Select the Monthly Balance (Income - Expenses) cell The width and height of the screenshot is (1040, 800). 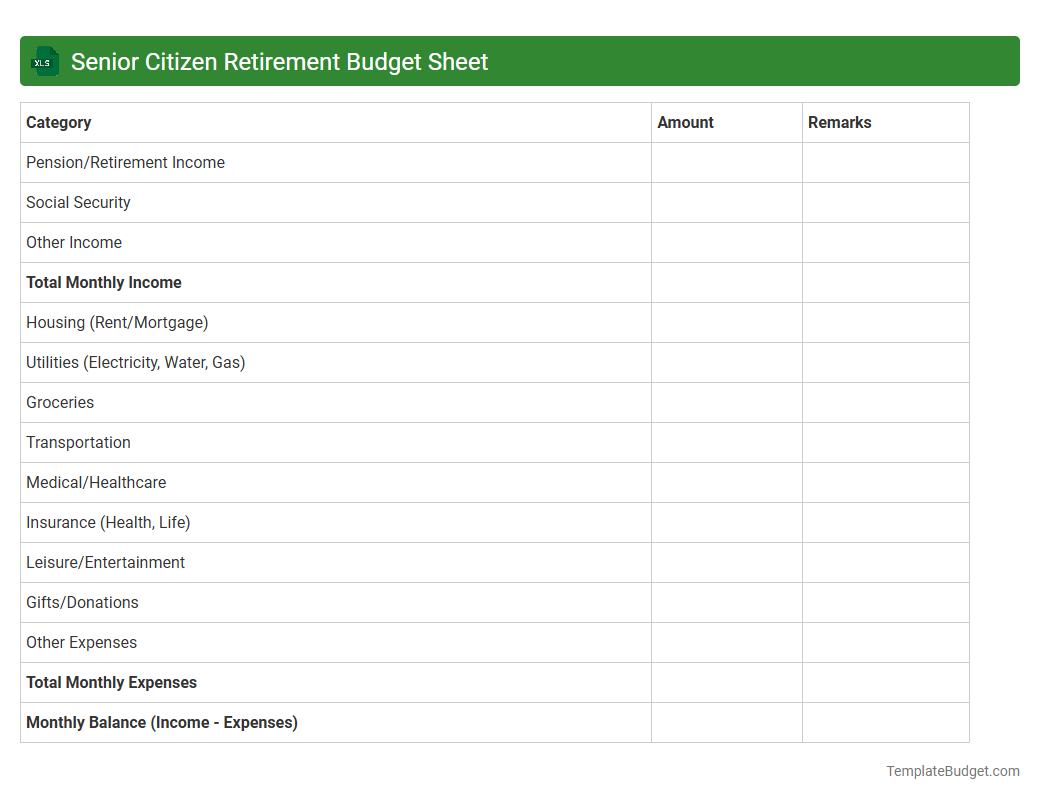click(x=162, y=722)
